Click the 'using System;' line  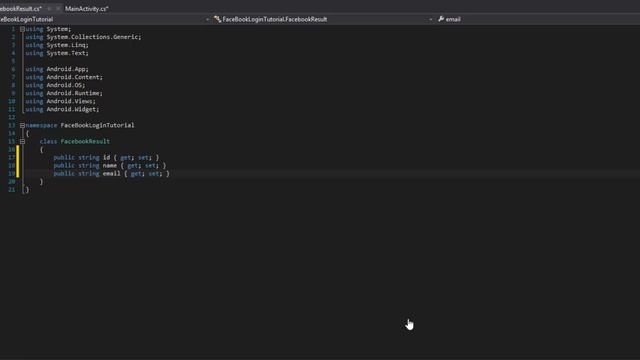point(48,29)
